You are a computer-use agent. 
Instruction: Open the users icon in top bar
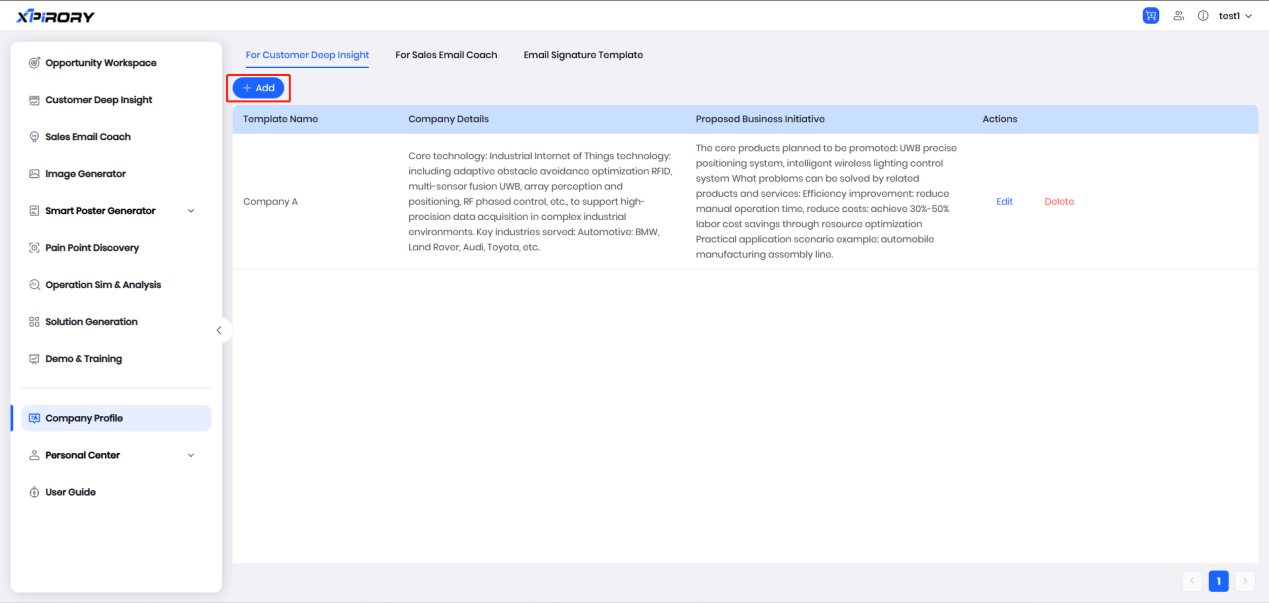[x=1179, y=16]
